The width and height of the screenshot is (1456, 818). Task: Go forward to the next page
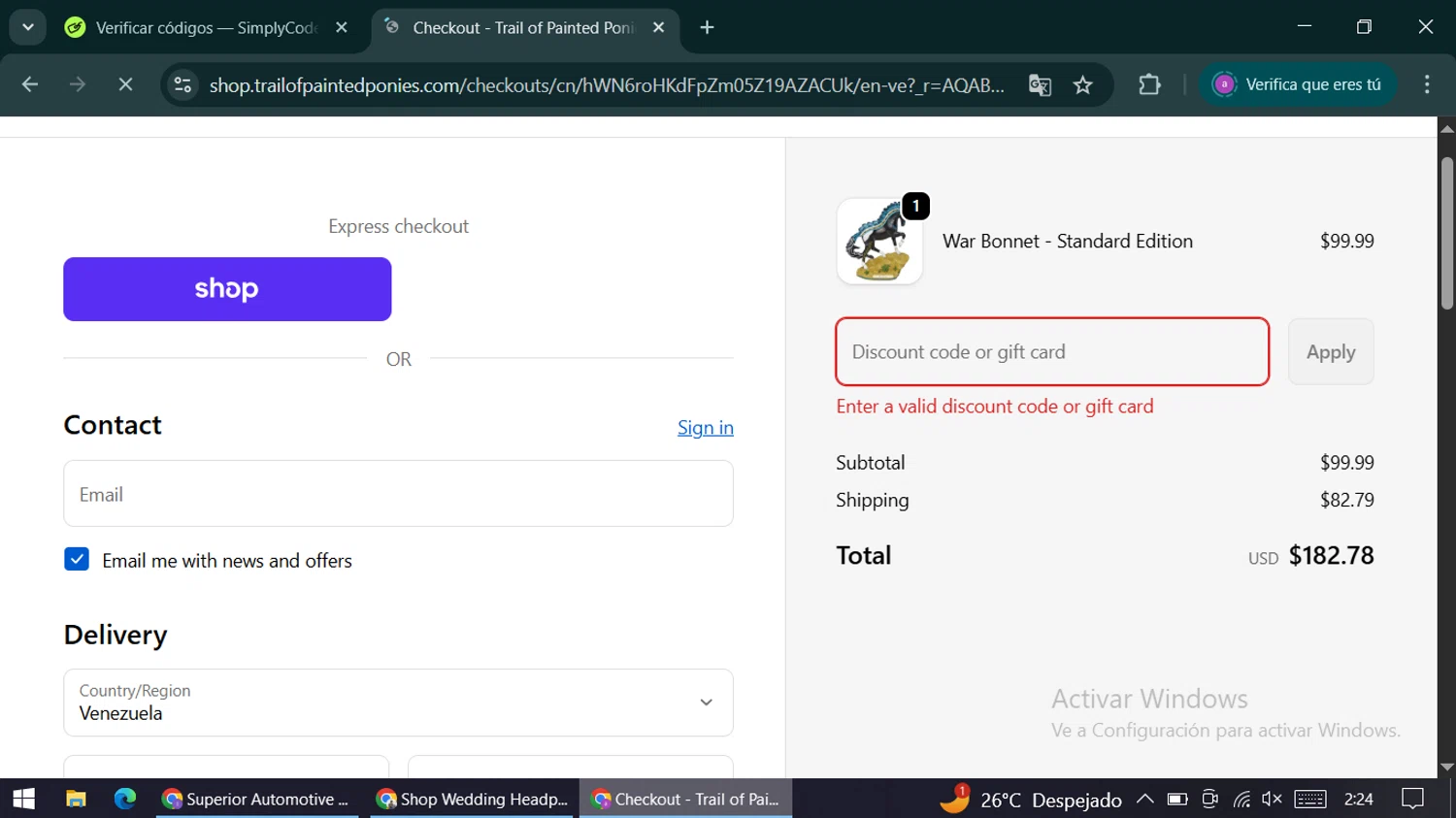coord(78,85)
